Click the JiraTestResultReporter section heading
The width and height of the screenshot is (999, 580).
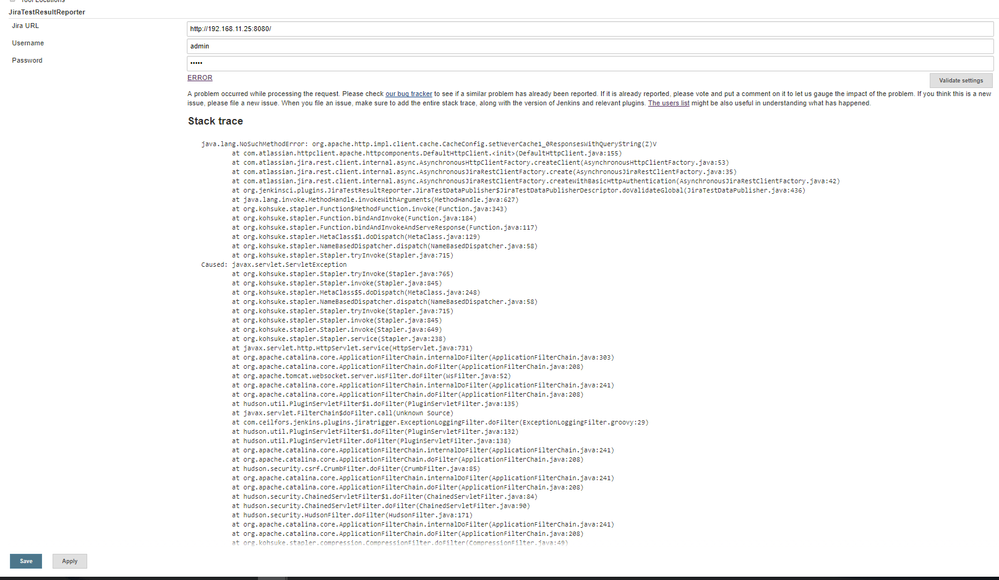(47, 12)
